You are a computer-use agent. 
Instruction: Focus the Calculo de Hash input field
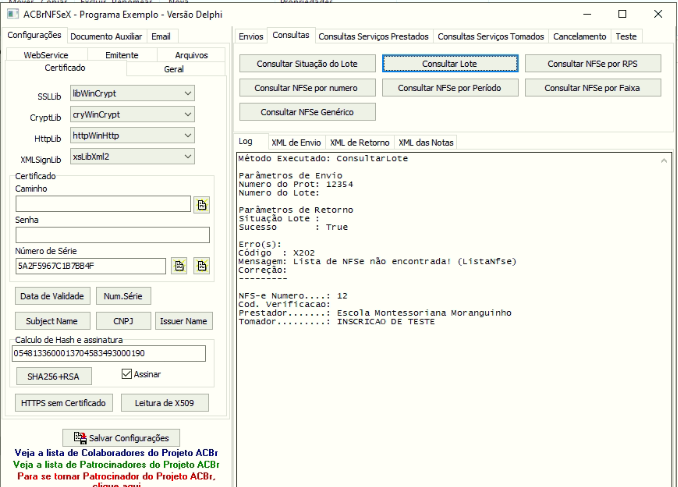[109, 353]
